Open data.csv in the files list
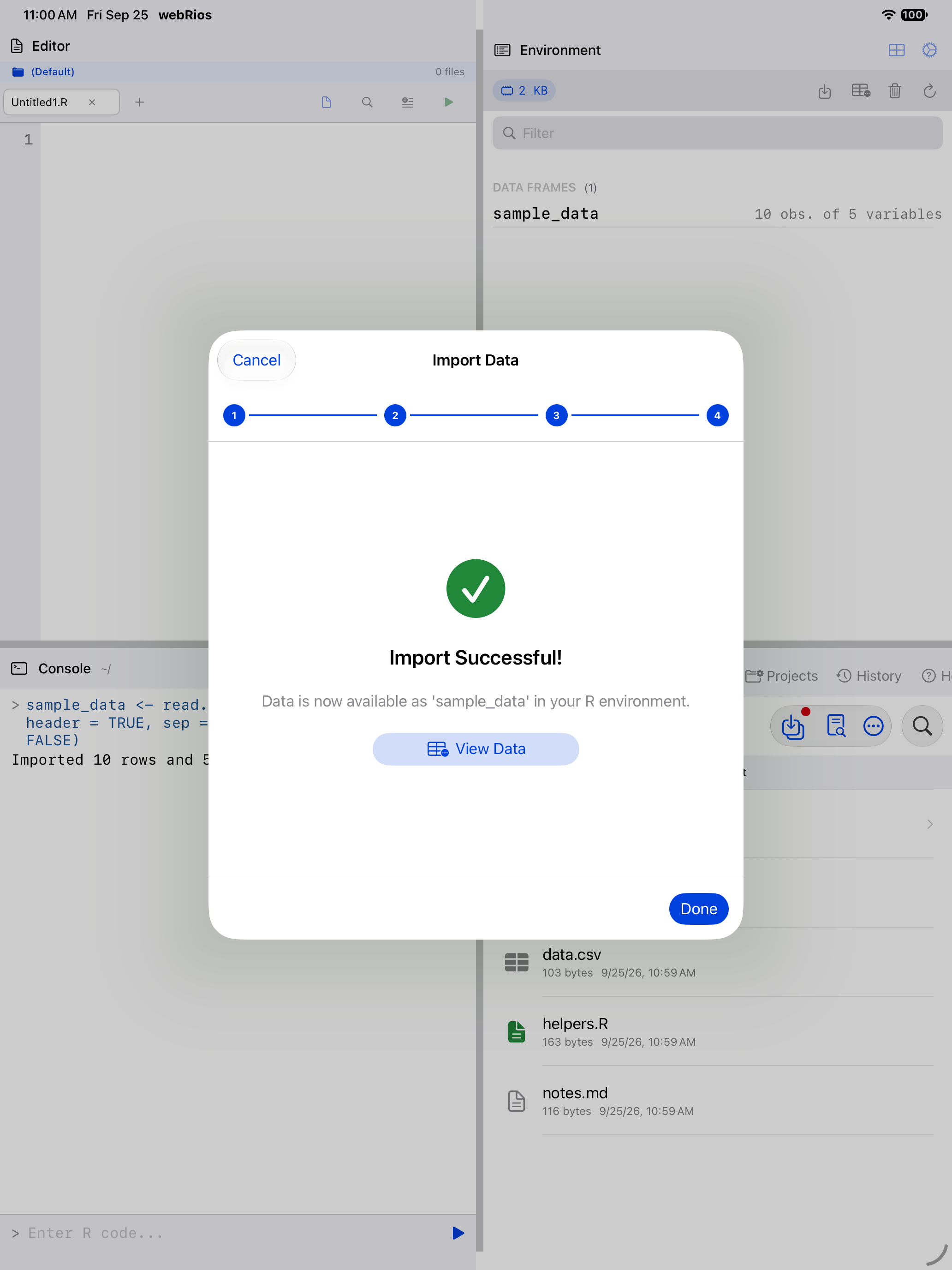Screen dimensions: 952x1270 (x=717, y=962)
